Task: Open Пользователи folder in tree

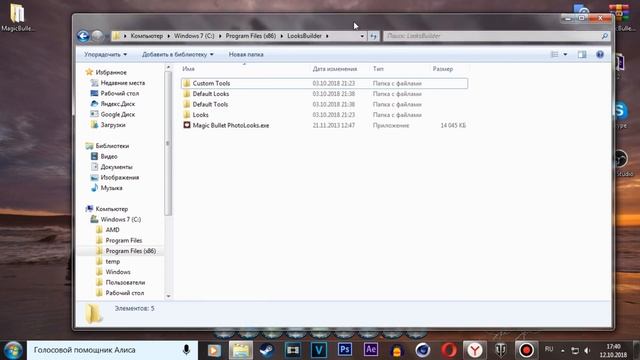Action: point(125,282)
